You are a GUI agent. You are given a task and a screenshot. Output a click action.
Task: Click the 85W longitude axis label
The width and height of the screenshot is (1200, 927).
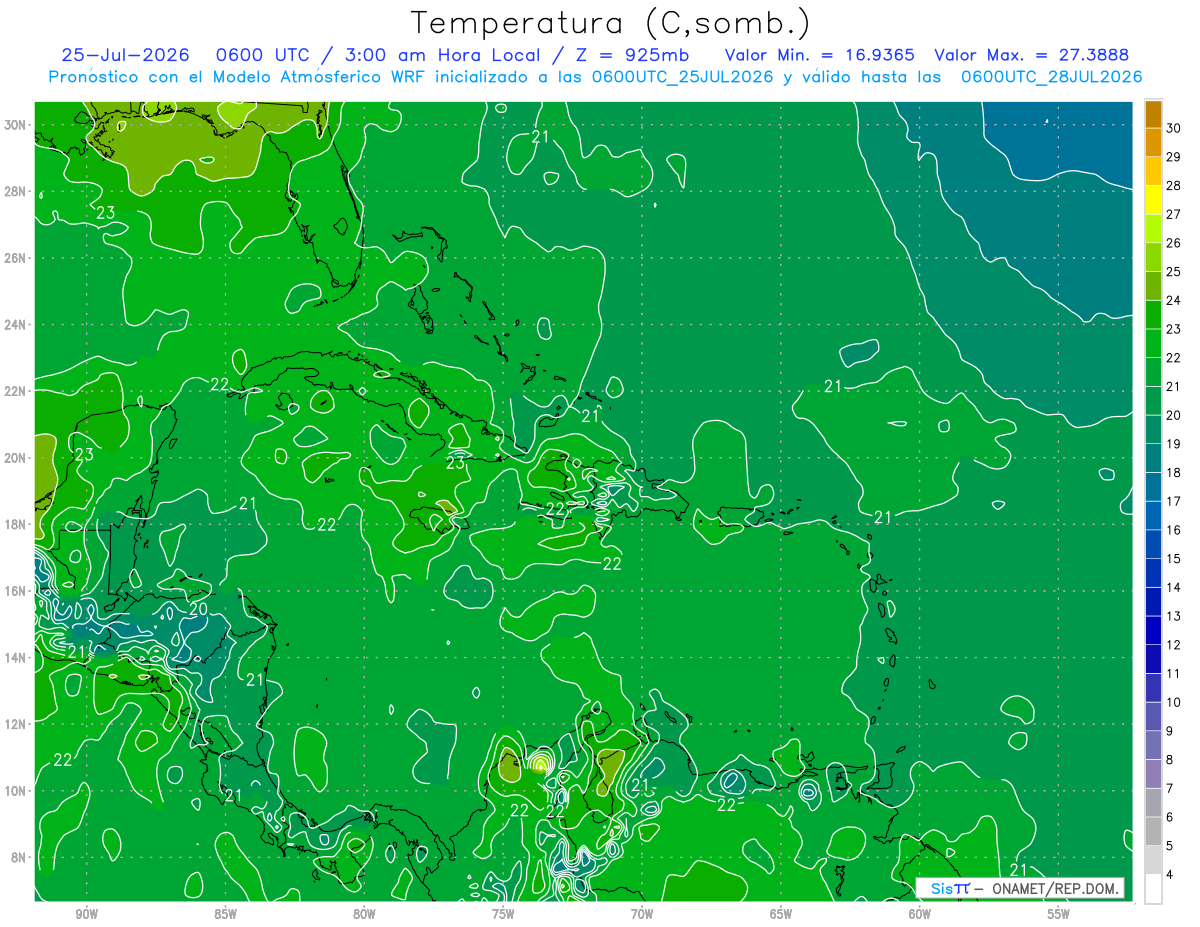pos(225,914)
